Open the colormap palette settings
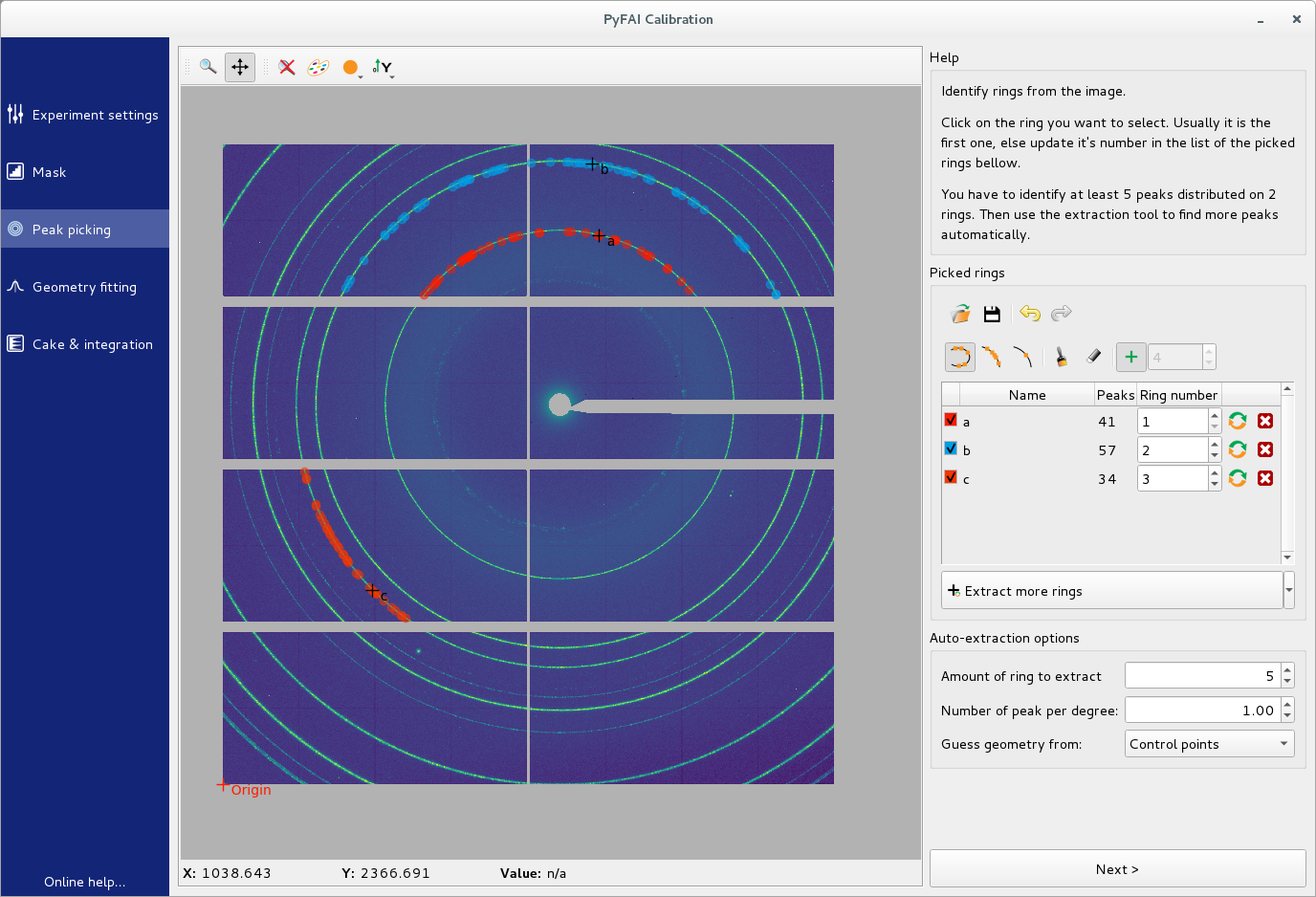The width and height of the screenshot is (1316, 897). click(x=317, y=67)
